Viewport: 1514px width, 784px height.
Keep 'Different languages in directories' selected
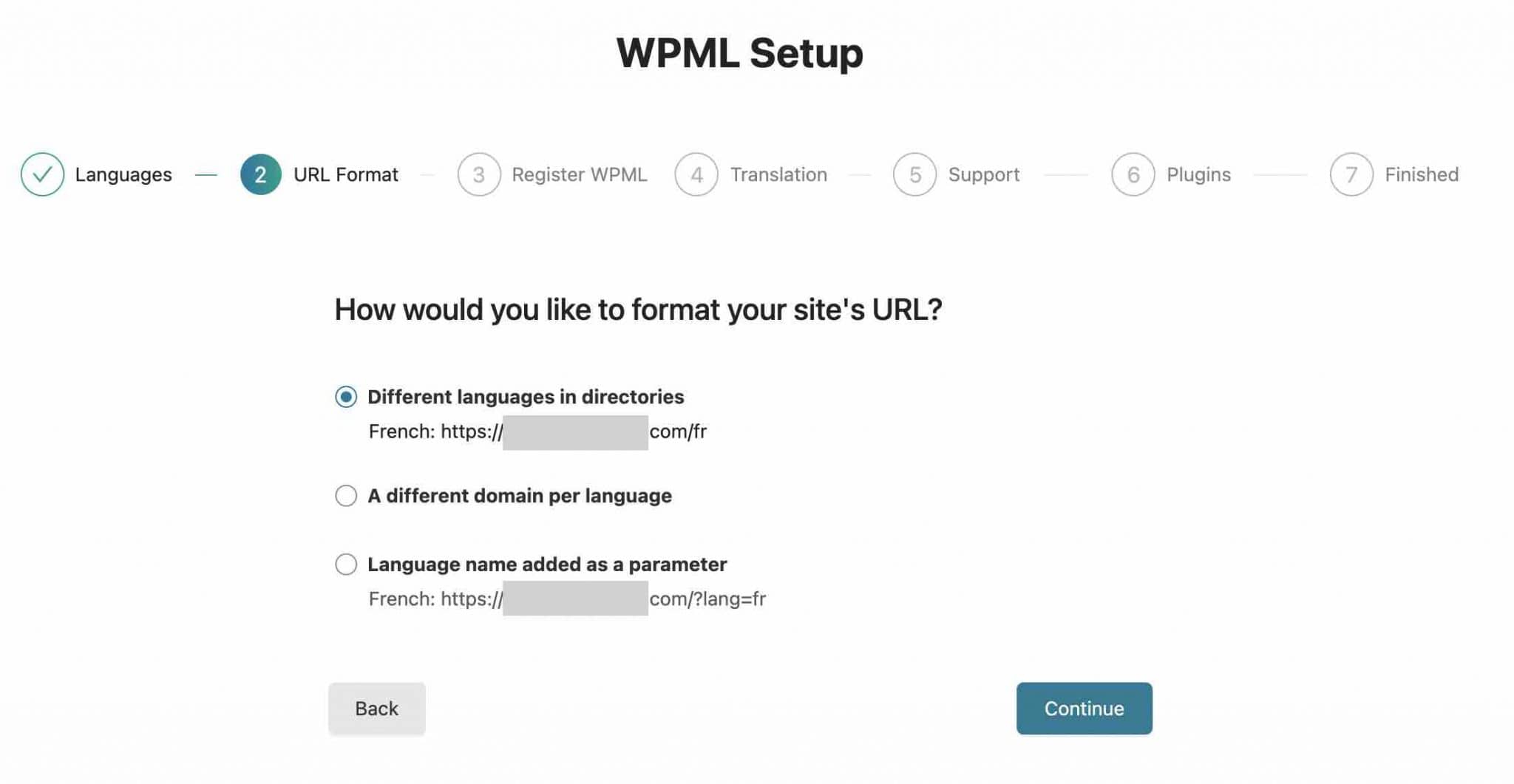[345, 396]
